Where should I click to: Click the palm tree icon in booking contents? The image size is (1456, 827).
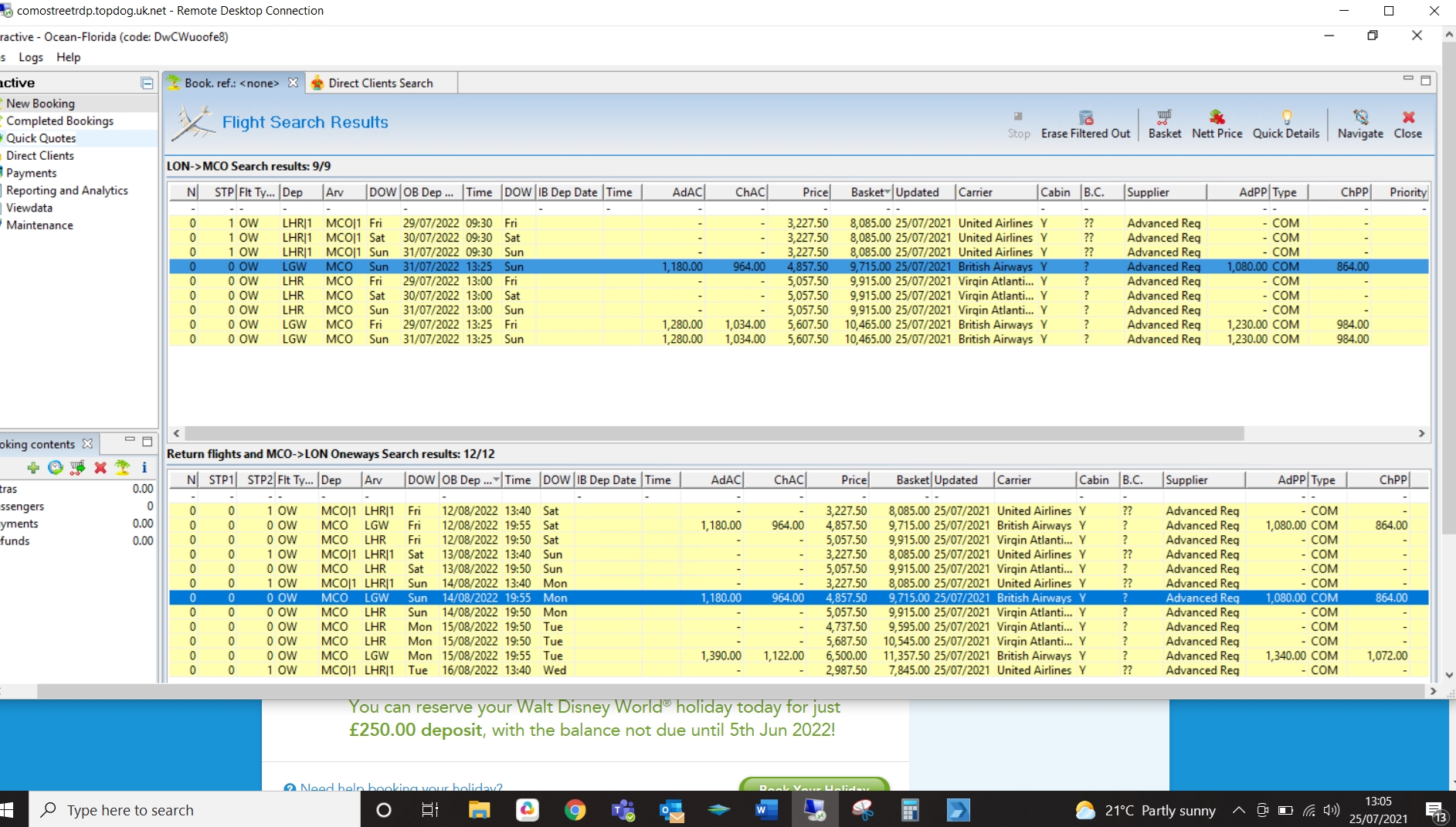pos(122,467)
